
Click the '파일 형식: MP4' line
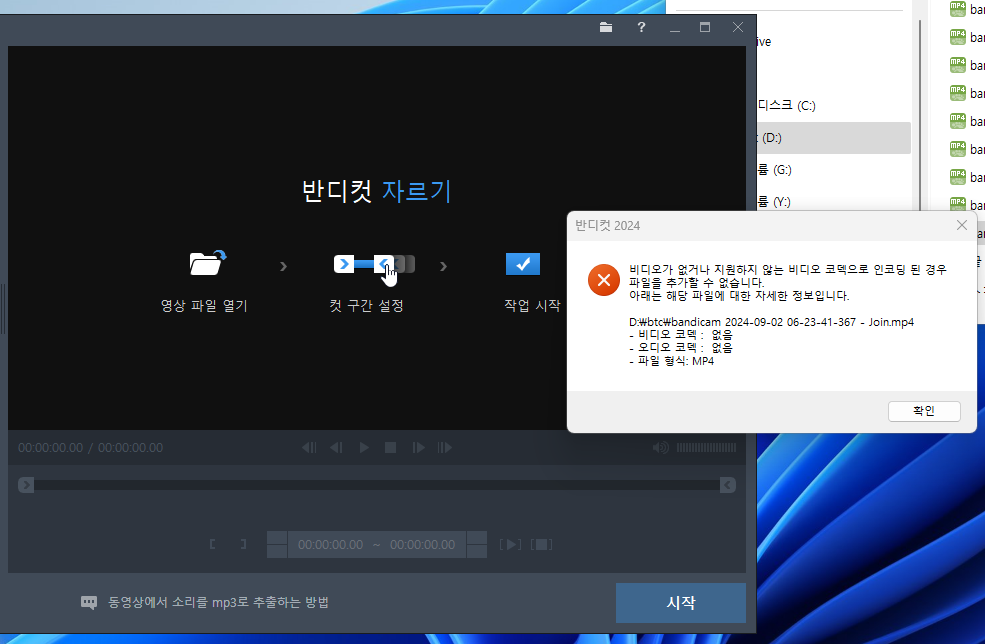(x=672, y=361)
